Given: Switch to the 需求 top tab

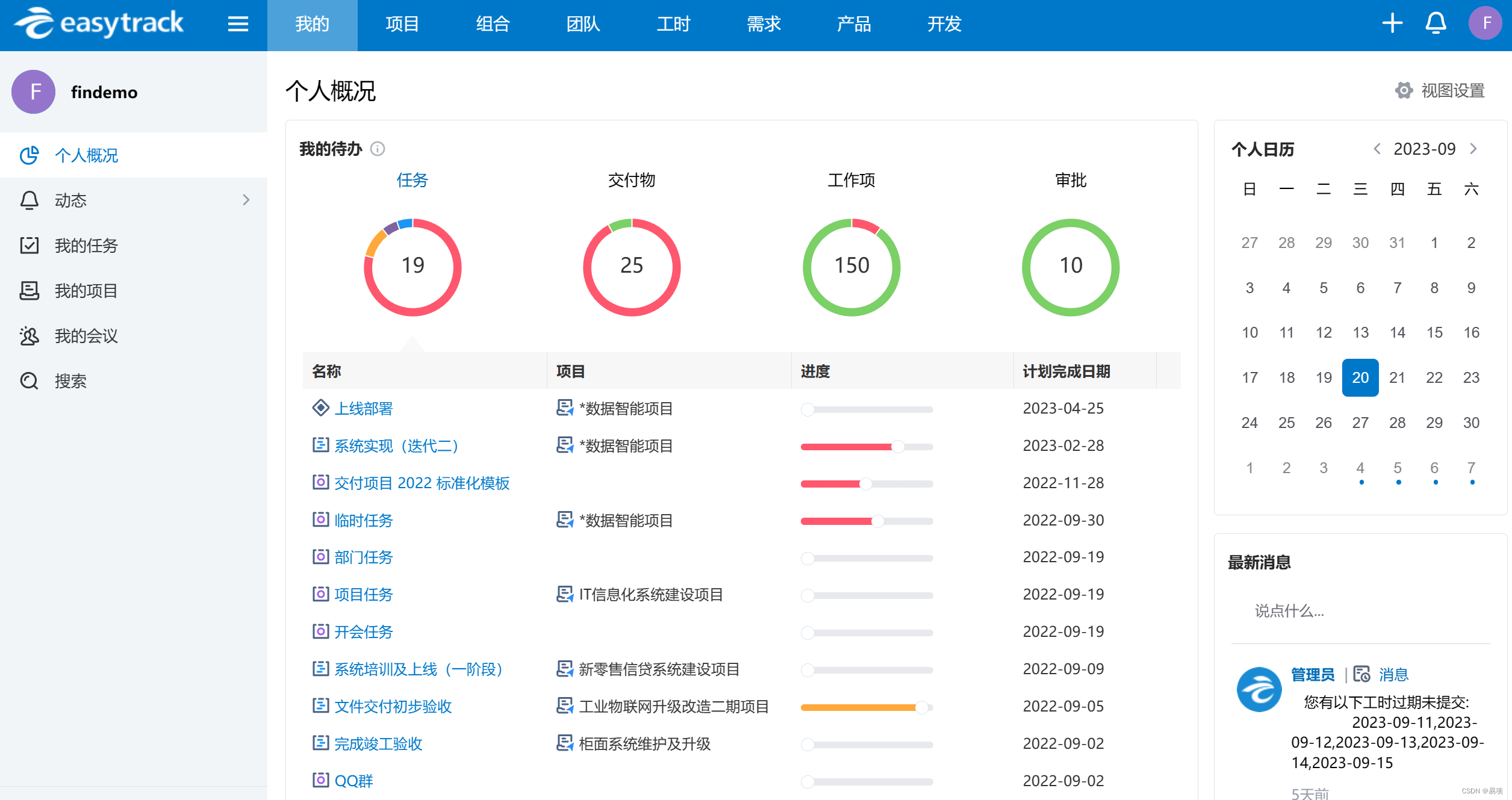Looking at the screenshot, I should tap(764, 24).
